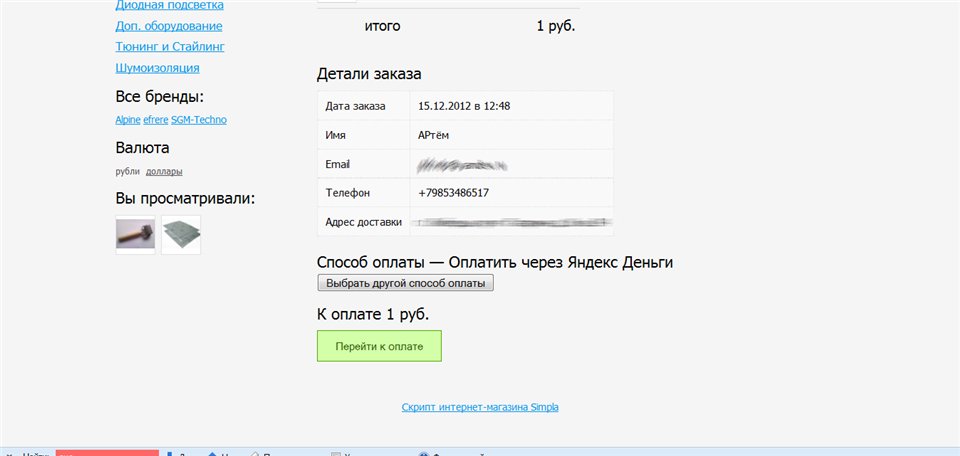This screenshot has height=456, width=960.
Task: Switch currency to доллары
Action: pos(164,171)
